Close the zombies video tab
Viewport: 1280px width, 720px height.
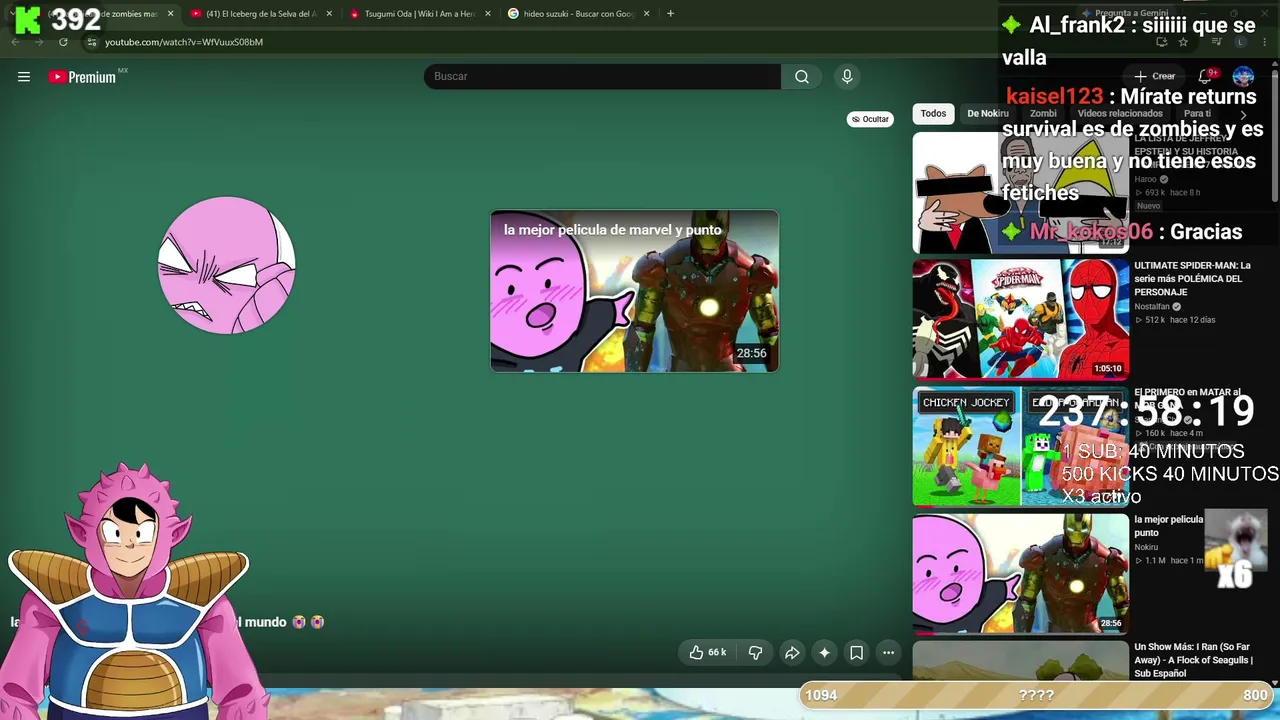click(170, 14)
